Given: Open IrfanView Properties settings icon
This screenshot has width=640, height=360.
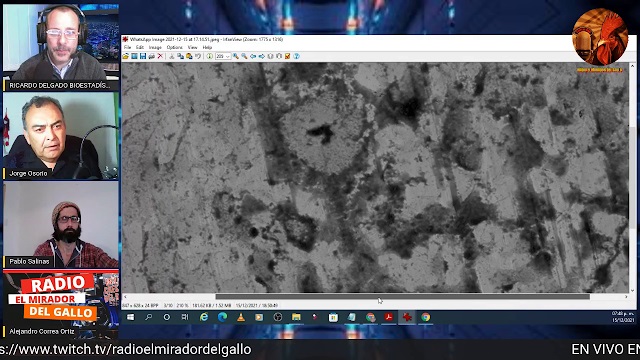Looking at the screenshot, I should click(288, 56).
